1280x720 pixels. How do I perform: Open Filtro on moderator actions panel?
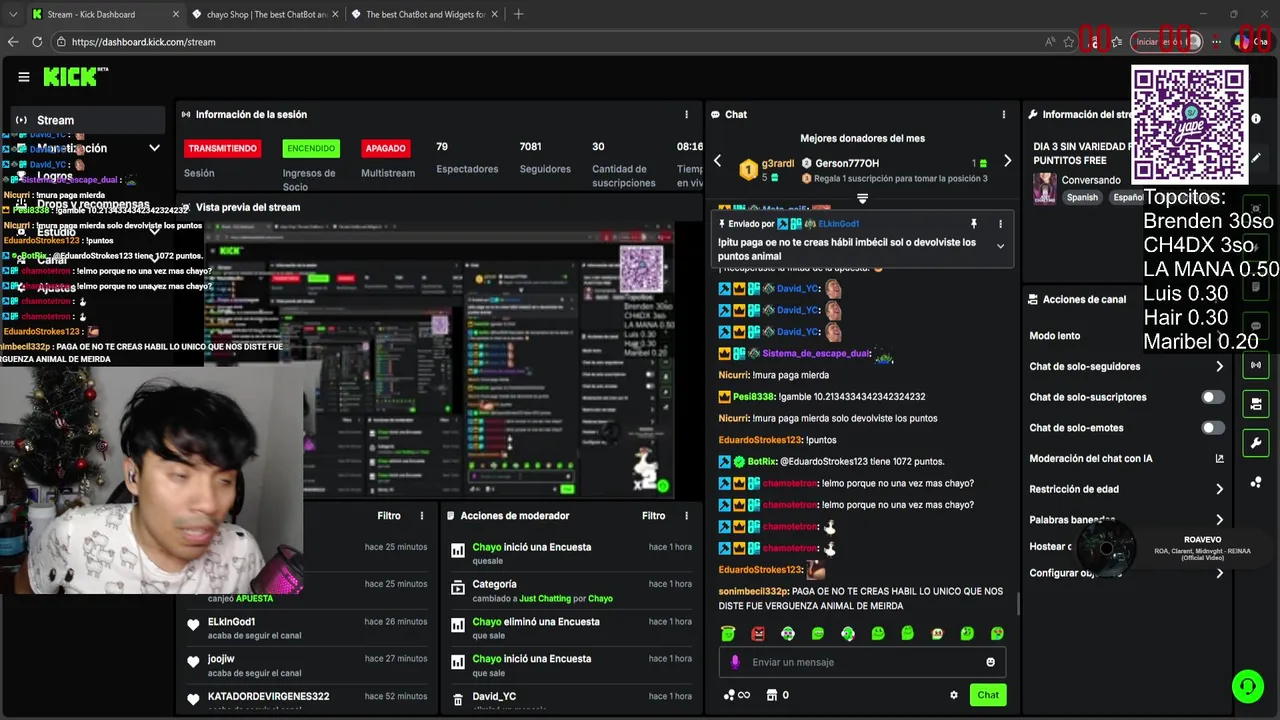coord(653,516)
